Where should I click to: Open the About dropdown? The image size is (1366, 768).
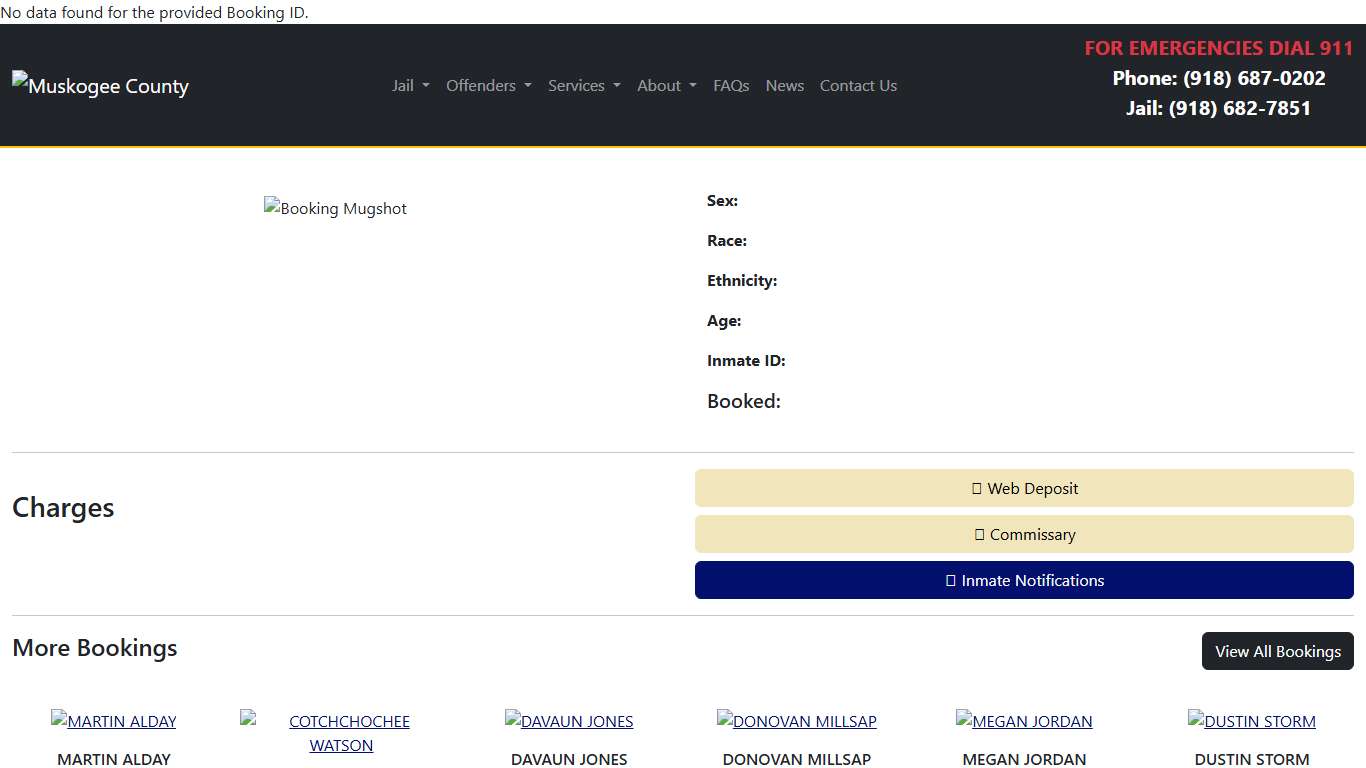coord(666,85)
